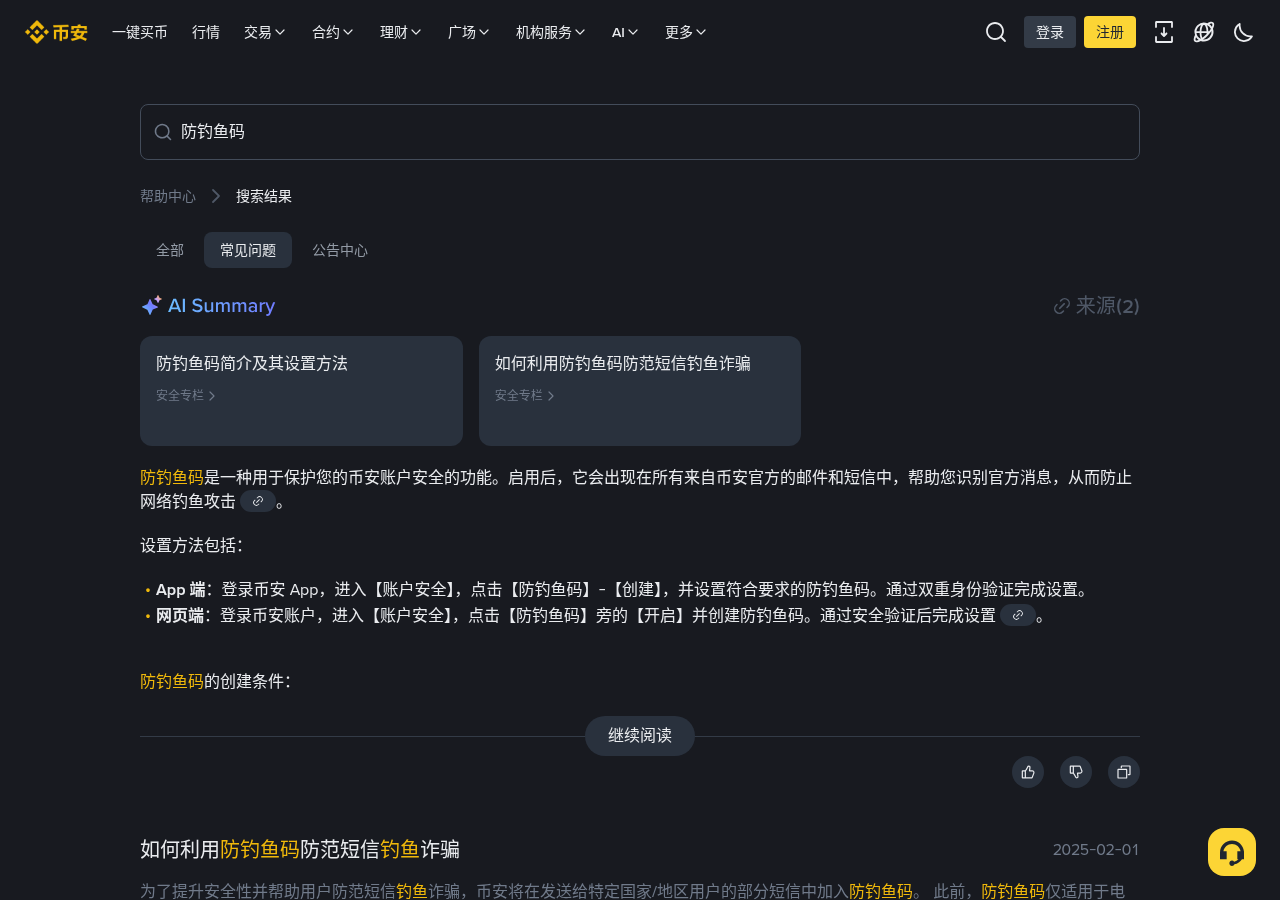Expand the 合约 dropdown menu

coord(333,32)
